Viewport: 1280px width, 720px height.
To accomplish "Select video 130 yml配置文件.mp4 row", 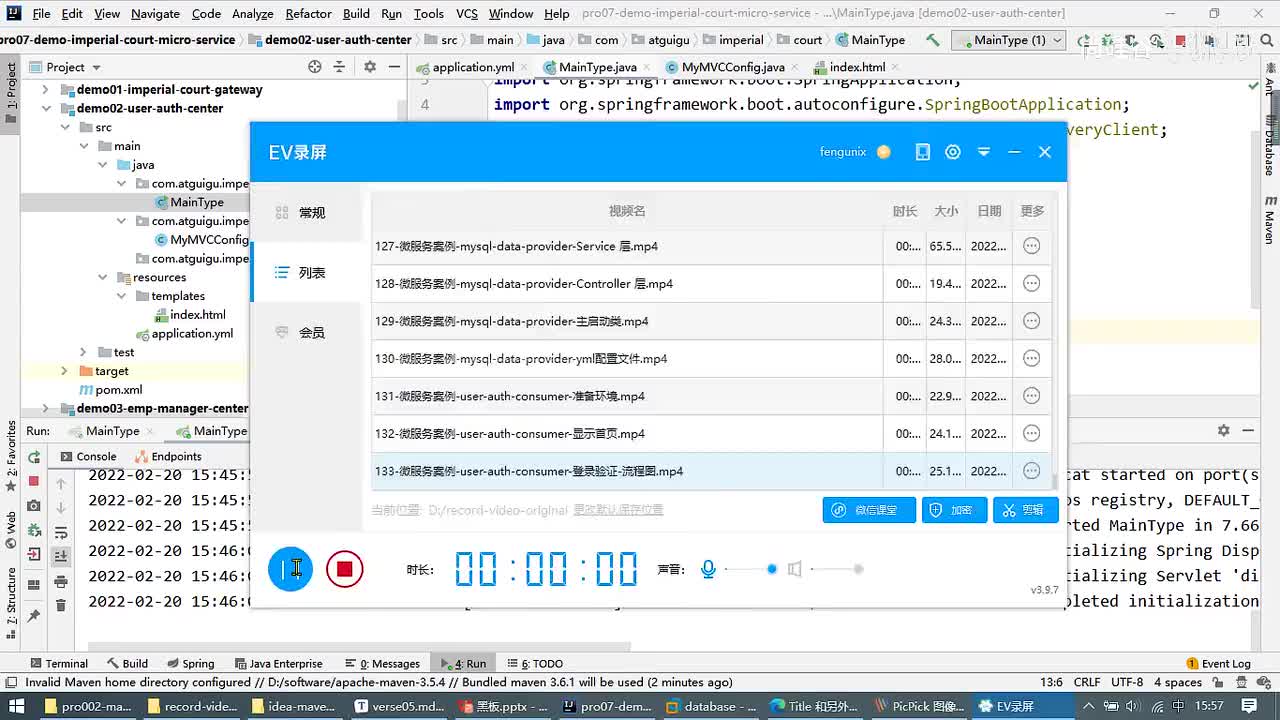I will click(x=711, y=359).
